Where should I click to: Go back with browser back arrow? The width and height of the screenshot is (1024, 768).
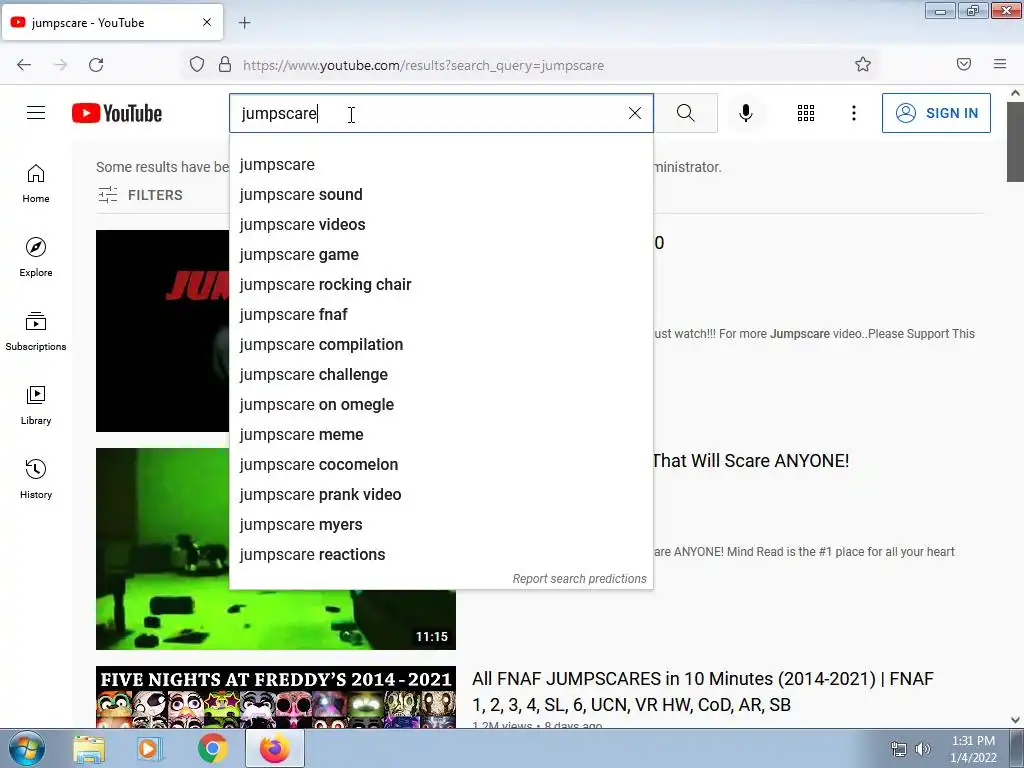(x=24, y=65)
